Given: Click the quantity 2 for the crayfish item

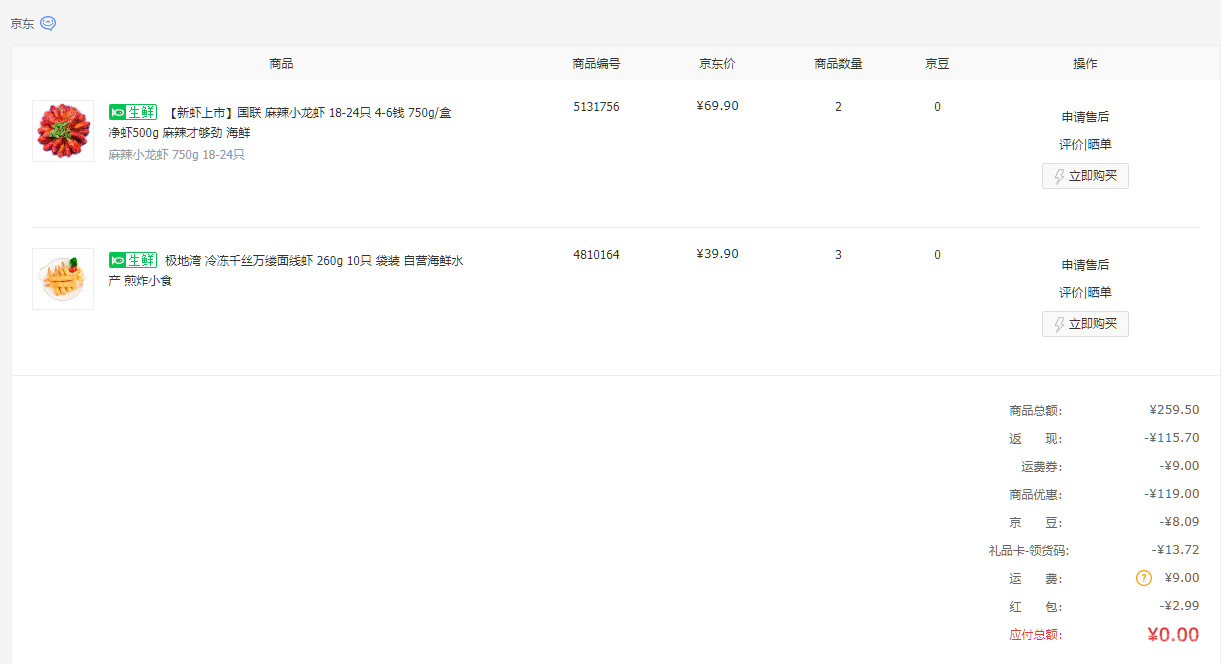Looking at the screenshot, I should 838,107.
